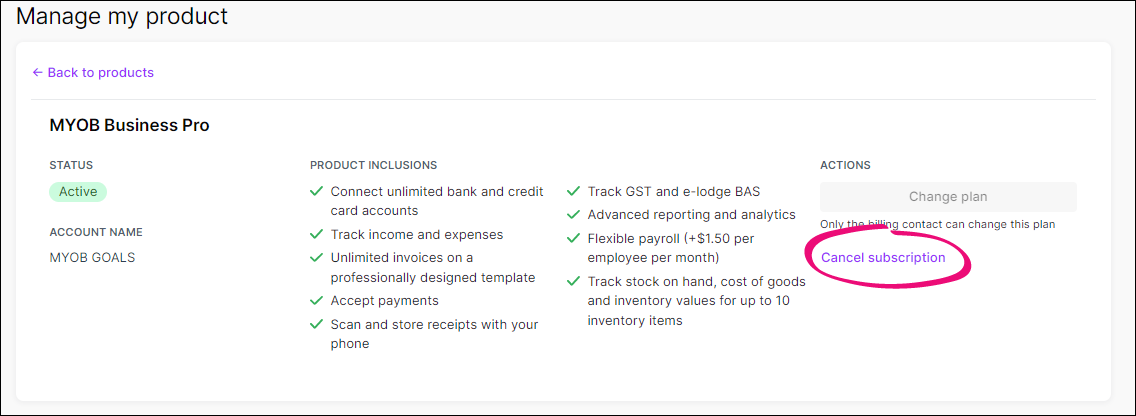
Task: Click the ACTIONS section label
Action: 845,165
